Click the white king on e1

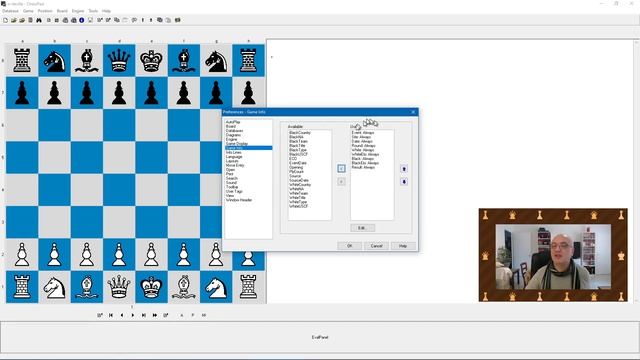point(151,287)
